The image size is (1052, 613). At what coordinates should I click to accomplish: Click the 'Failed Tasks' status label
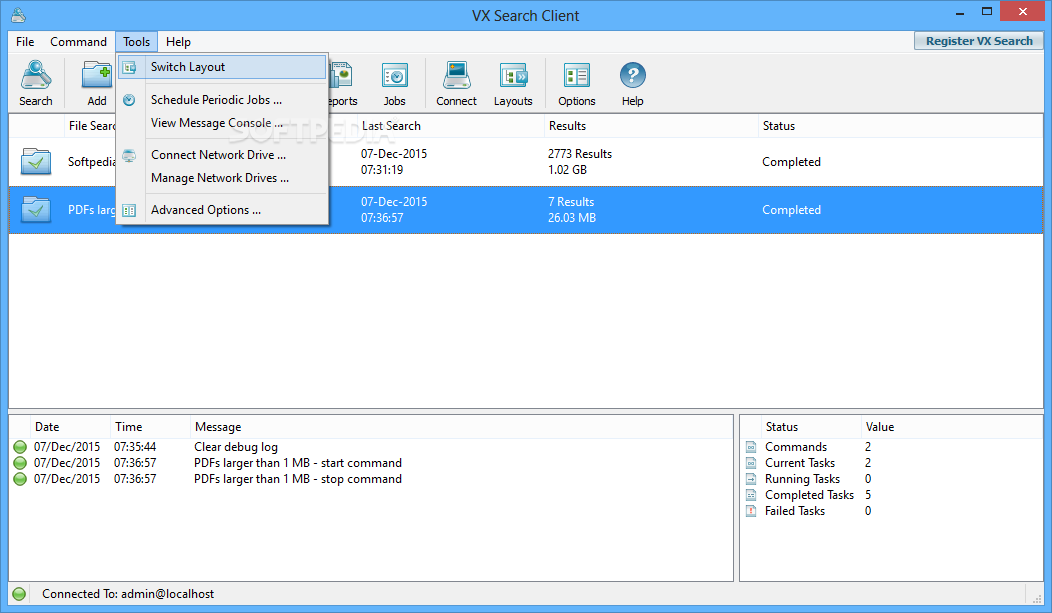pyautogui.click(x=794, y=511)
